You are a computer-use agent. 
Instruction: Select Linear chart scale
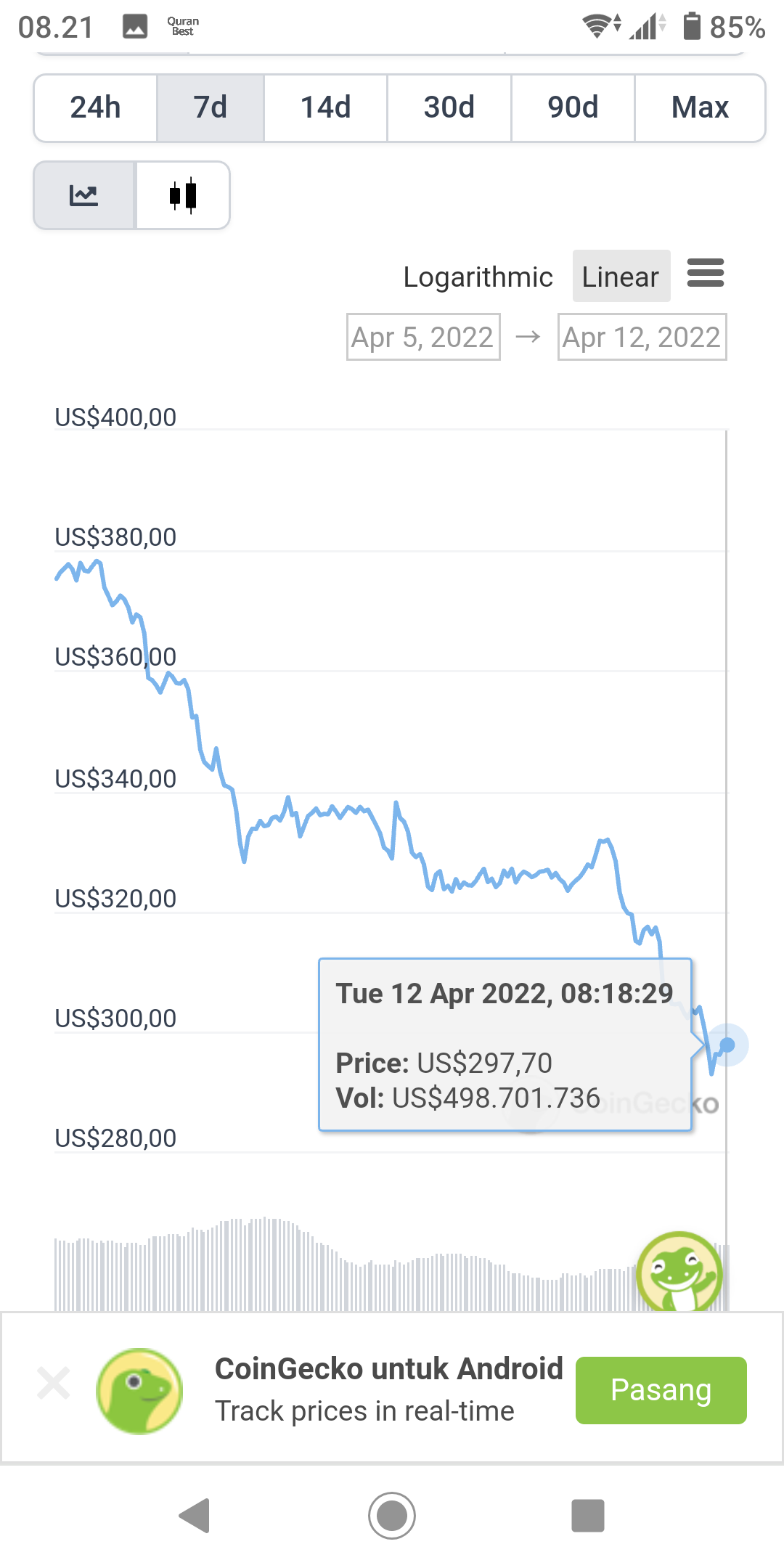pos(621,277)
